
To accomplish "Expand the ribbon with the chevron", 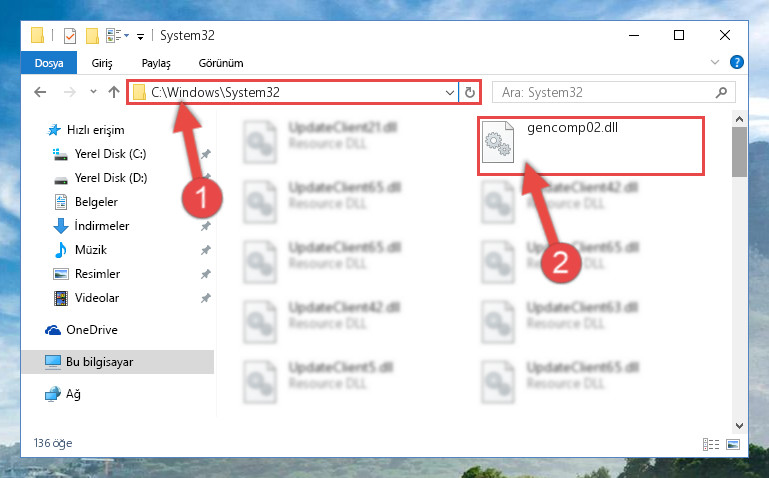I will tap(715, 62).
